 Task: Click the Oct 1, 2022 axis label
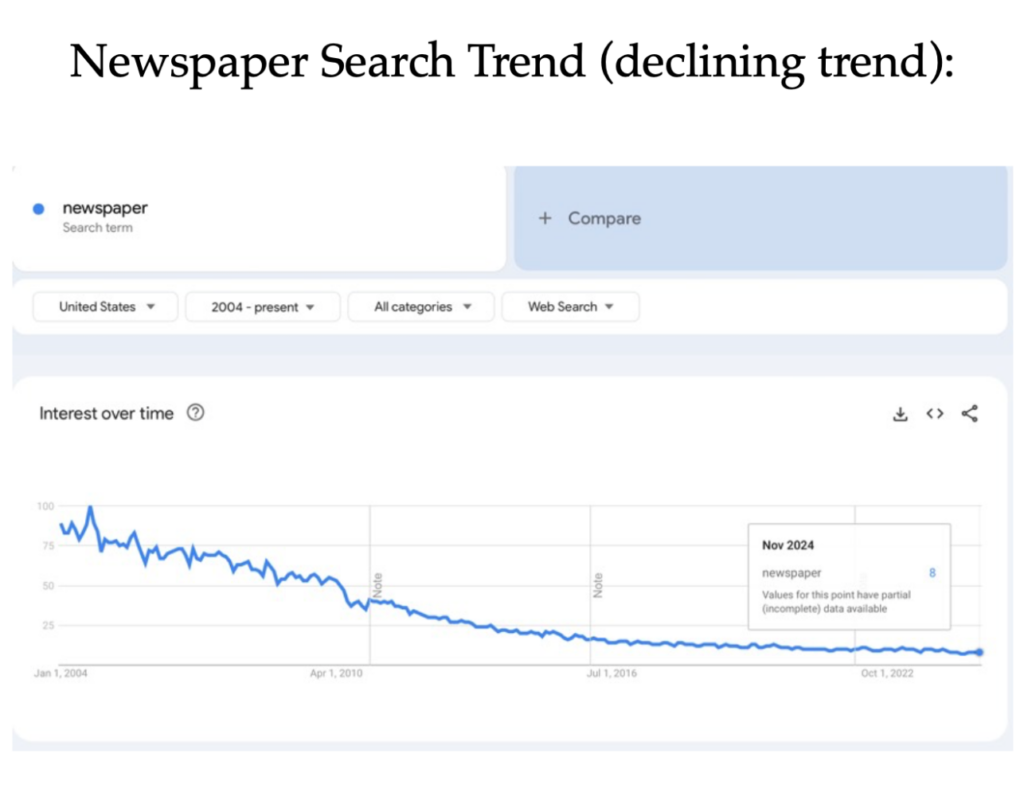[x=887, y=673]
